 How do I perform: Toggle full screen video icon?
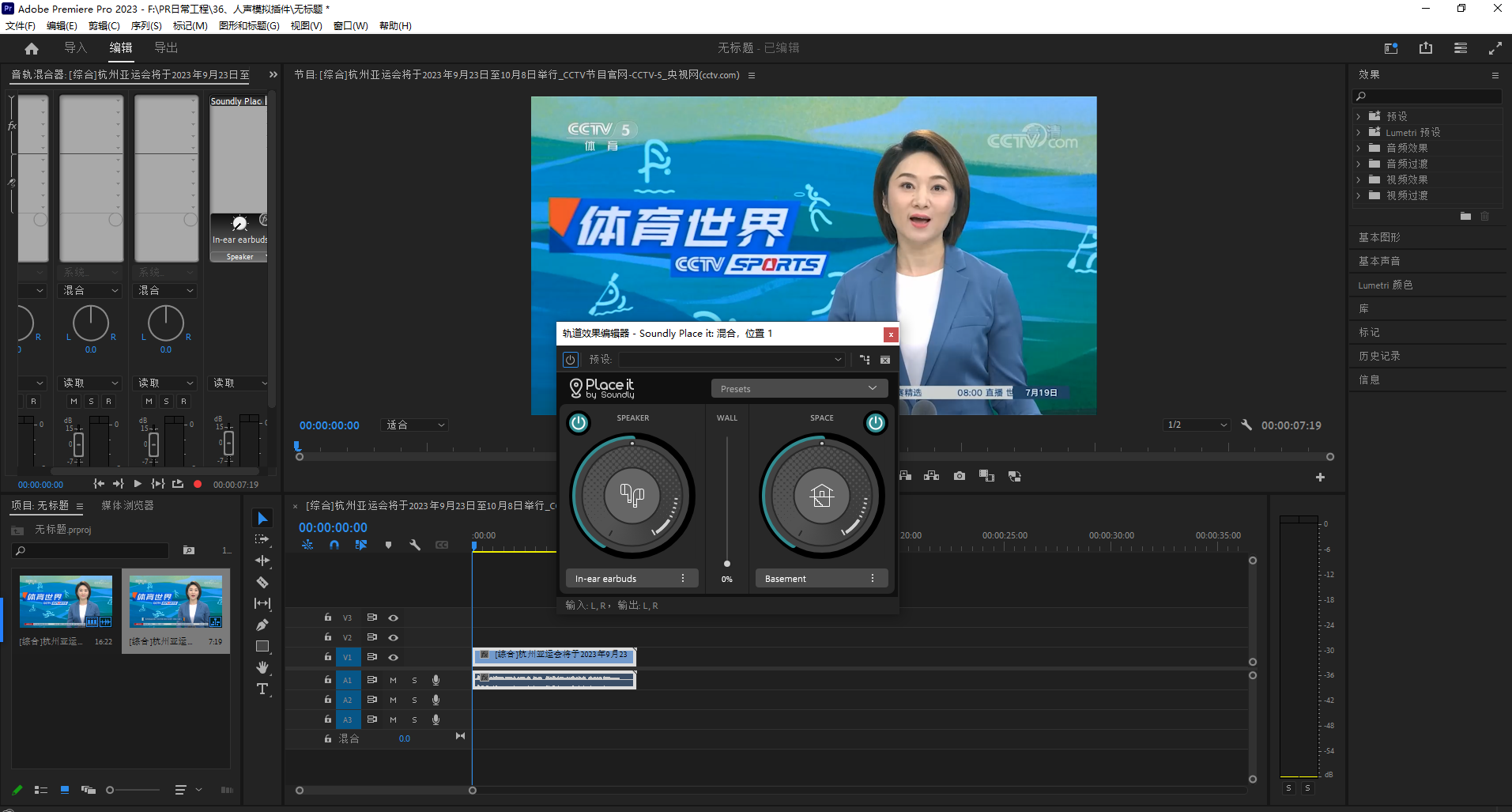pos(1495,48)
